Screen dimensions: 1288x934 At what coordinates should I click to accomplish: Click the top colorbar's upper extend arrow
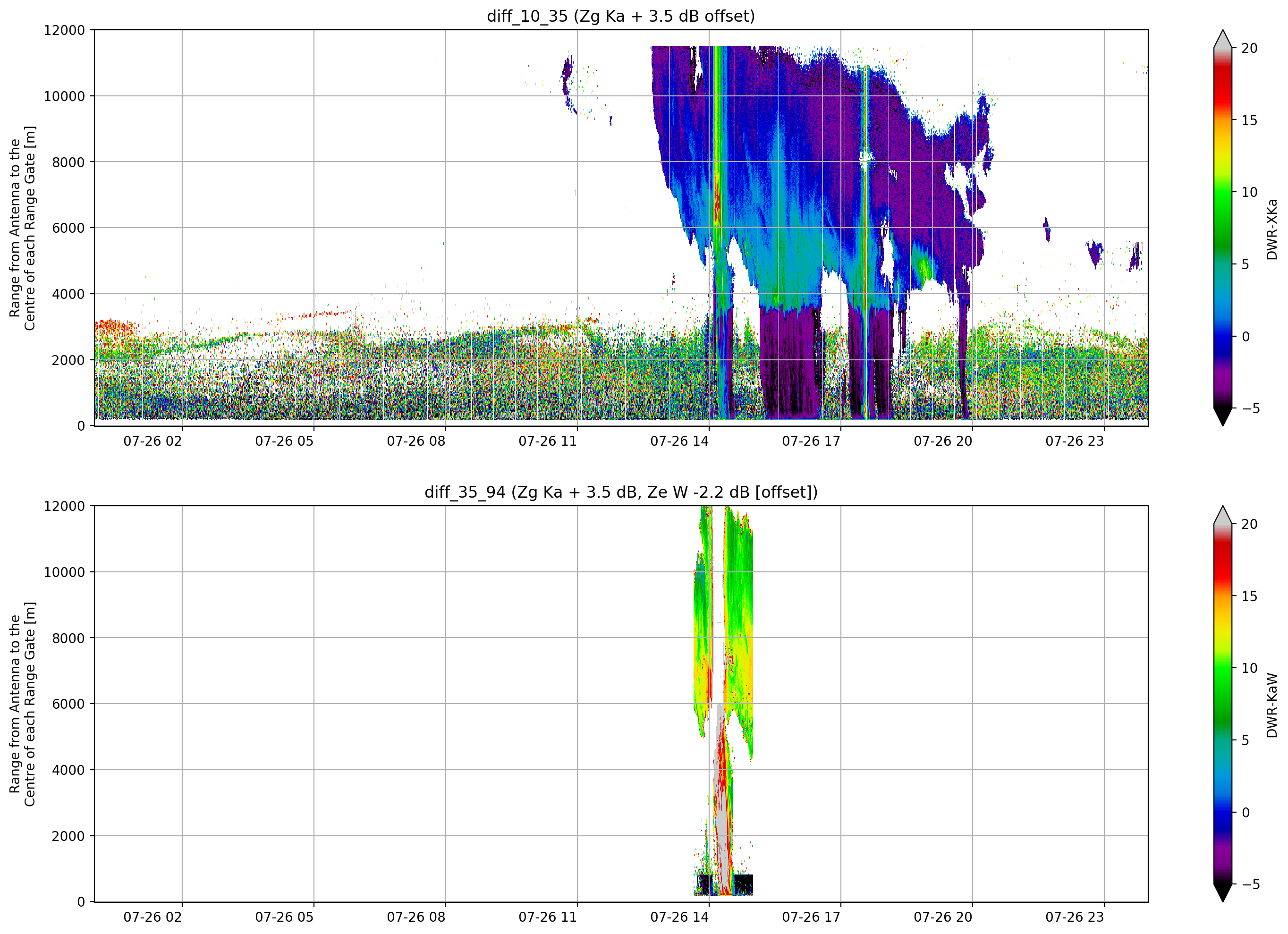tap(1223, 39)
